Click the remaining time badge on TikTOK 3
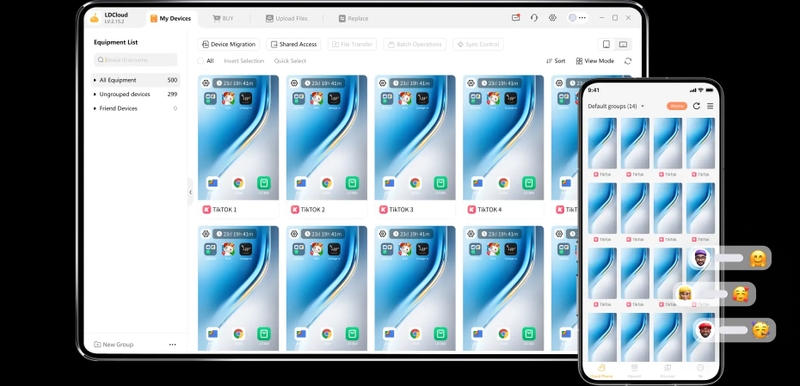The image size is (800, 386). click(x=411, y=83)
